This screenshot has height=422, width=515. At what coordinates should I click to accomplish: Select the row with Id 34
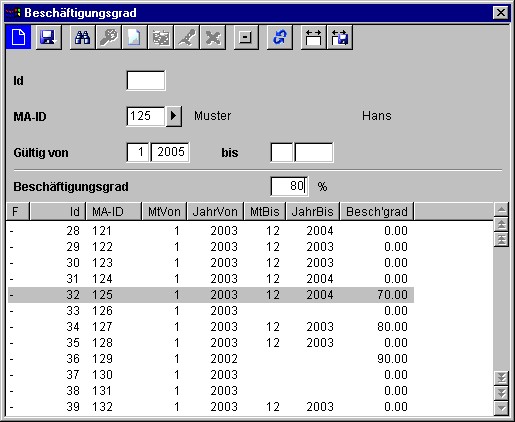click(211, 327)
